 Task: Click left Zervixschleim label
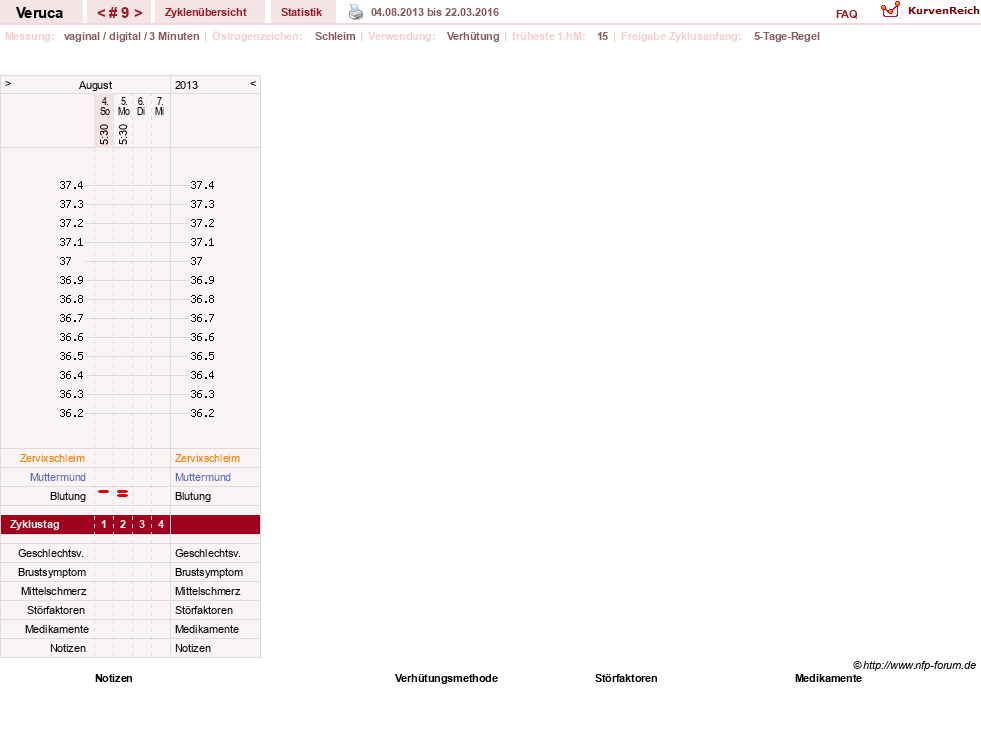[53, 458]
